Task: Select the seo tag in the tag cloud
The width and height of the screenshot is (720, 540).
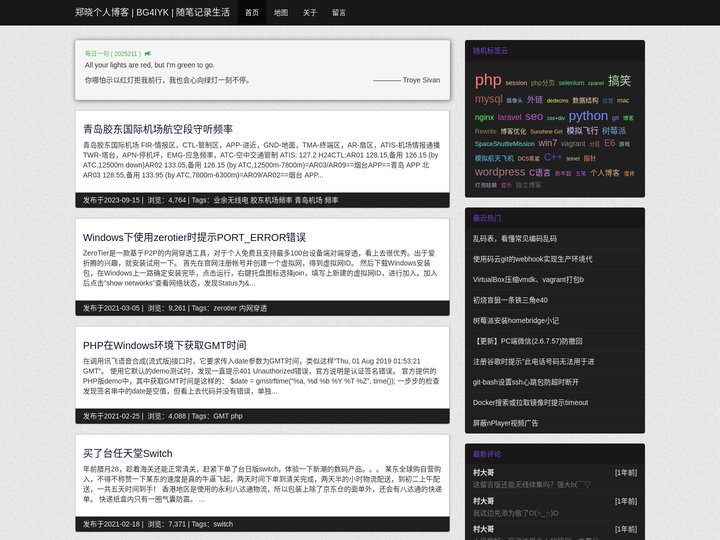Action: pos(534,117)
